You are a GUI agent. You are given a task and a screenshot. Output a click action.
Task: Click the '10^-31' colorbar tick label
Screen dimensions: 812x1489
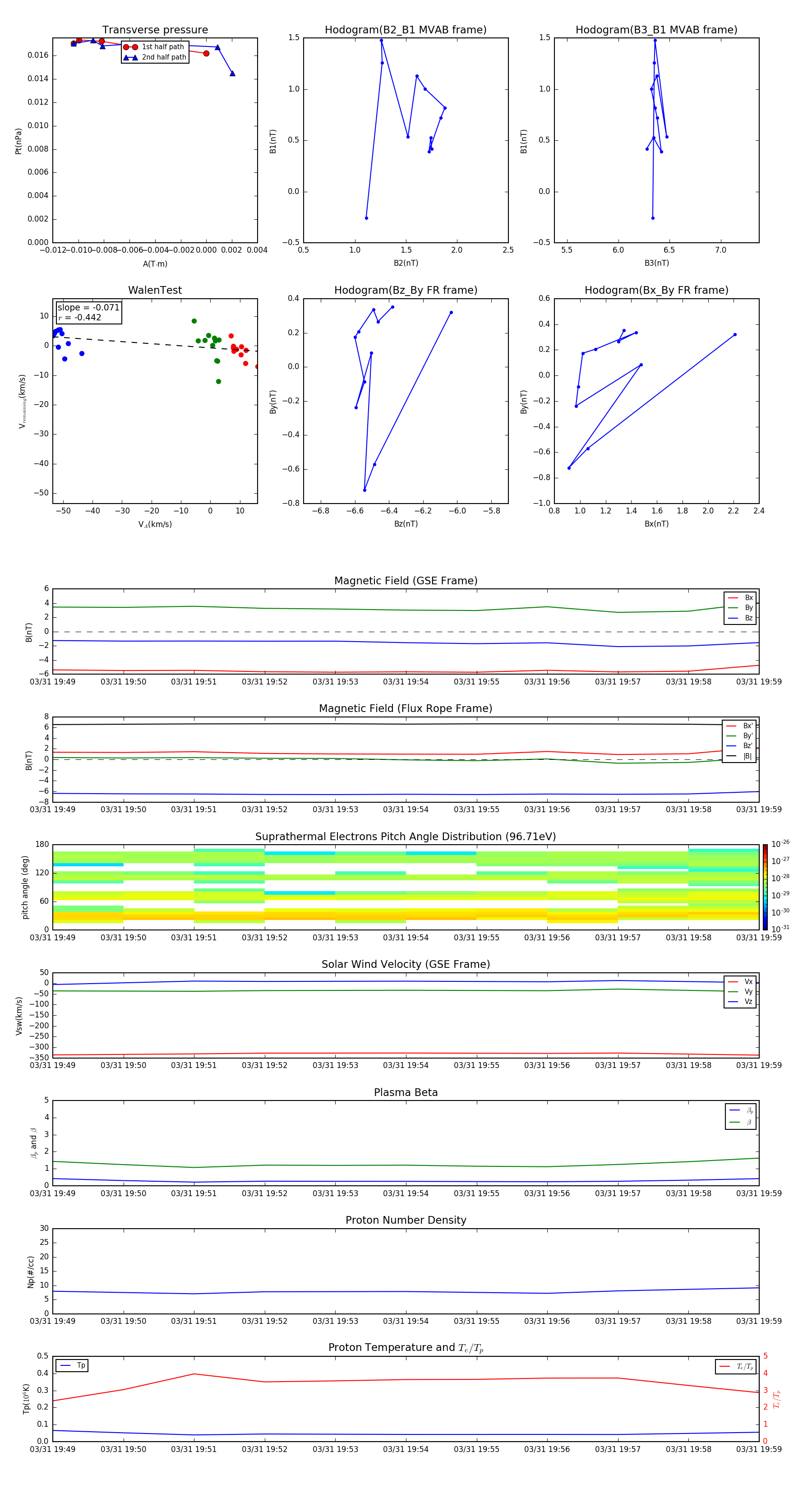tap(780, 929)
